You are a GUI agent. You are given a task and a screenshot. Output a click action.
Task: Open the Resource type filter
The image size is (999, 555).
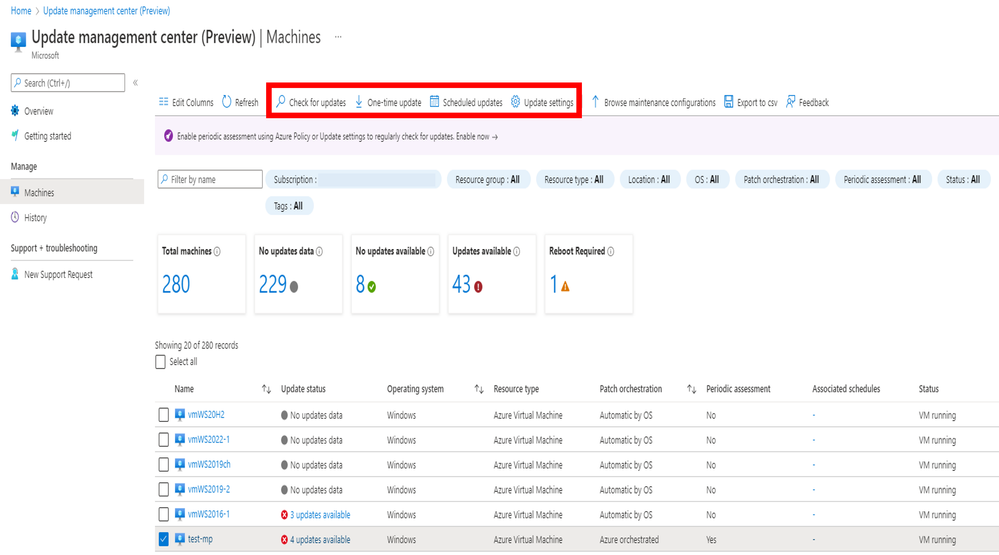(574, 180)
